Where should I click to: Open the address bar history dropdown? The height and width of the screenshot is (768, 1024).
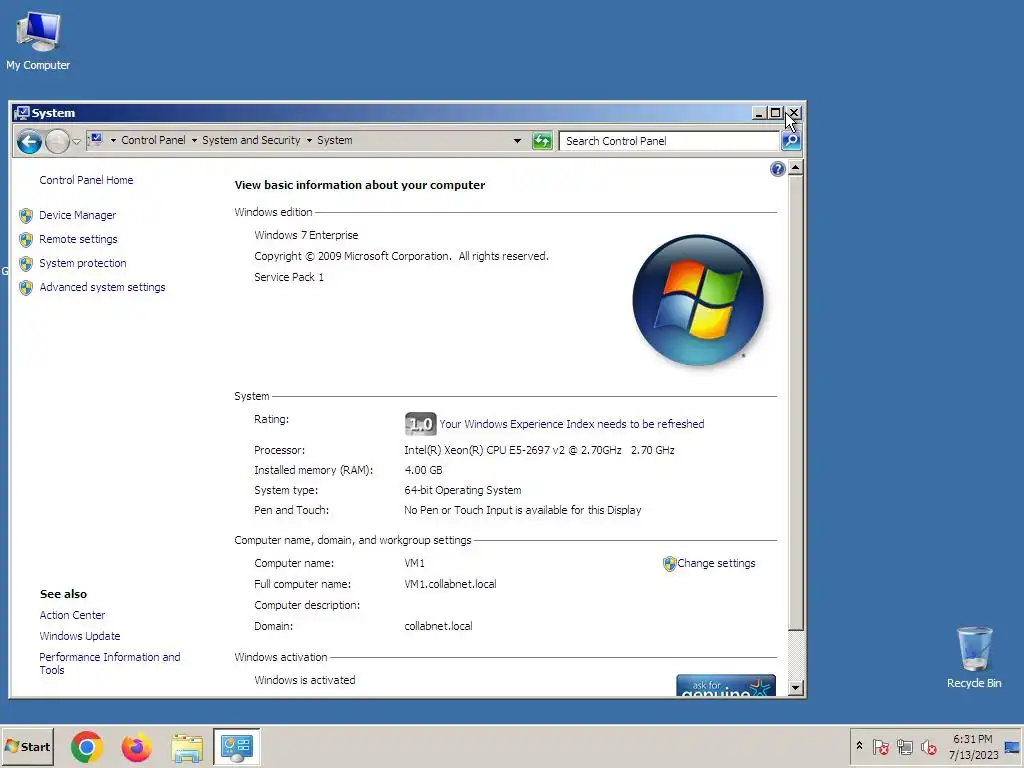[517, 140]
